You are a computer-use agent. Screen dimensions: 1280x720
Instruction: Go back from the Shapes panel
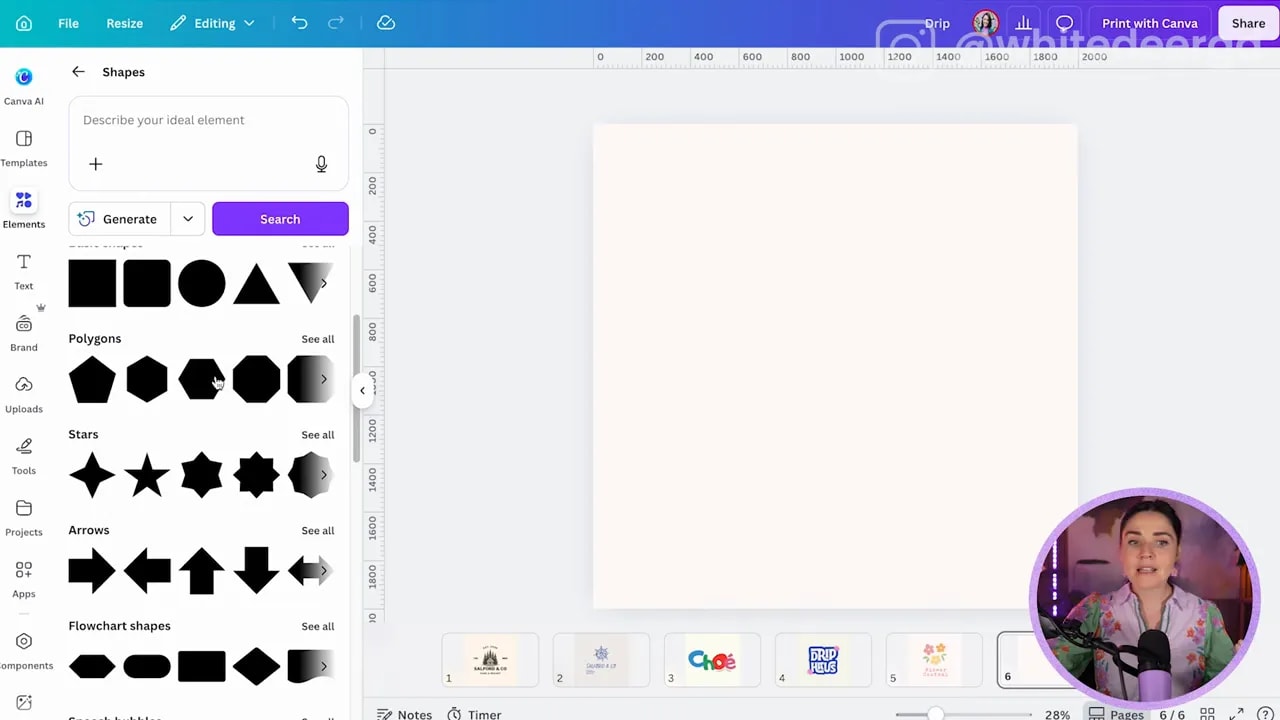(x=78, y=72)
